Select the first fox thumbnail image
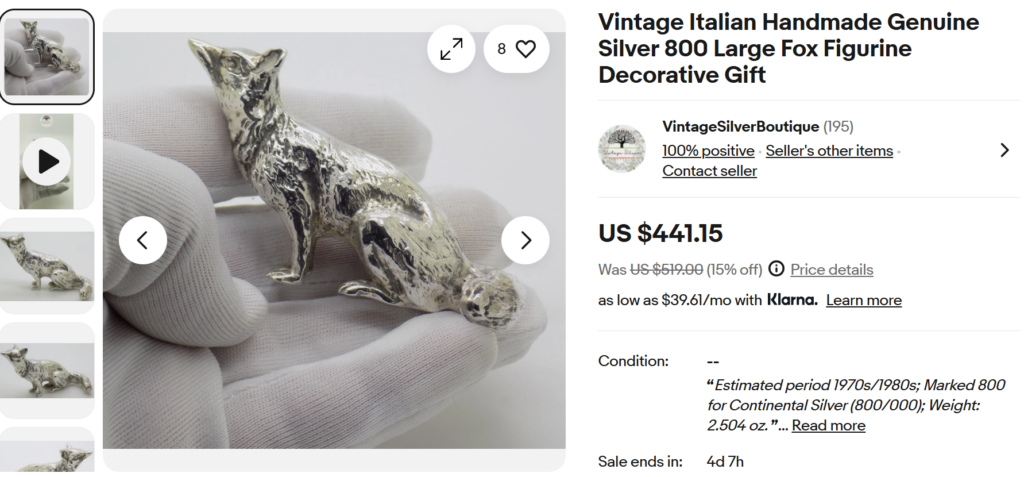This screenshot has height=477, width=1024. [x=47, y=56]
